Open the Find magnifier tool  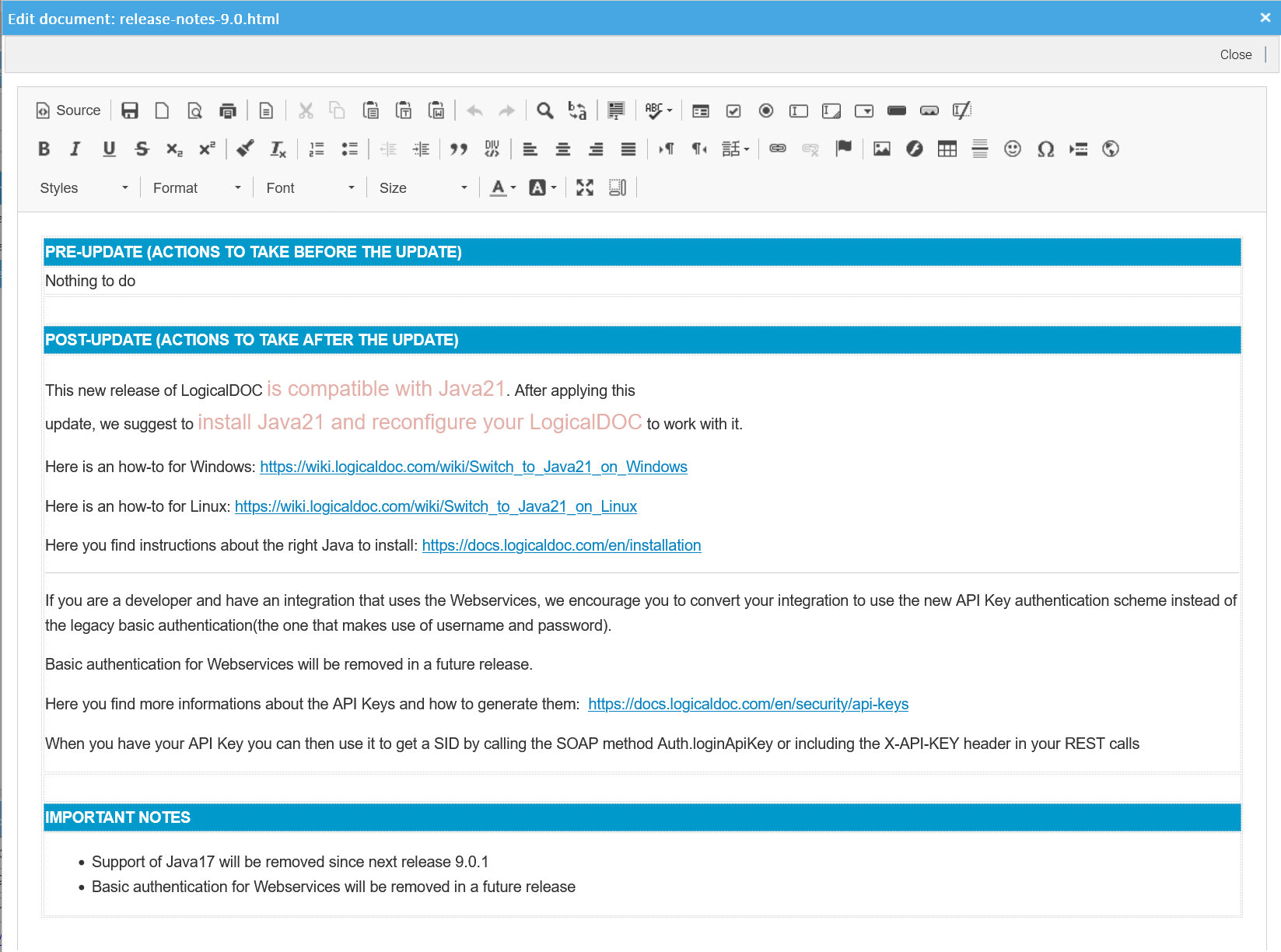[x=545, y=110]
